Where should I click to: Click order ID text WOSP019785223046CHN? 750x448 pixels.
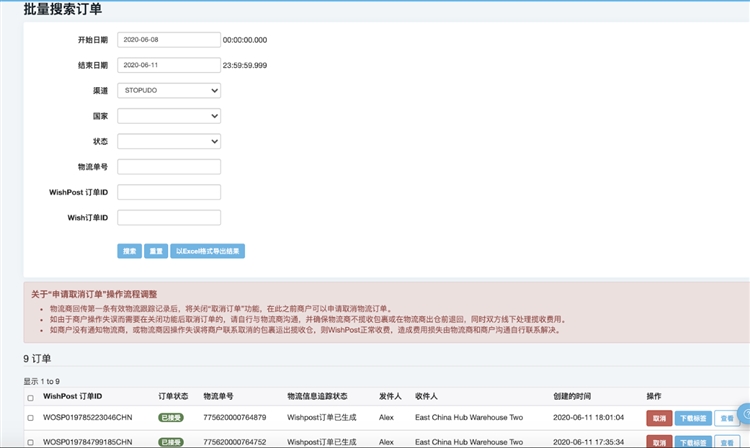(88, 417)
